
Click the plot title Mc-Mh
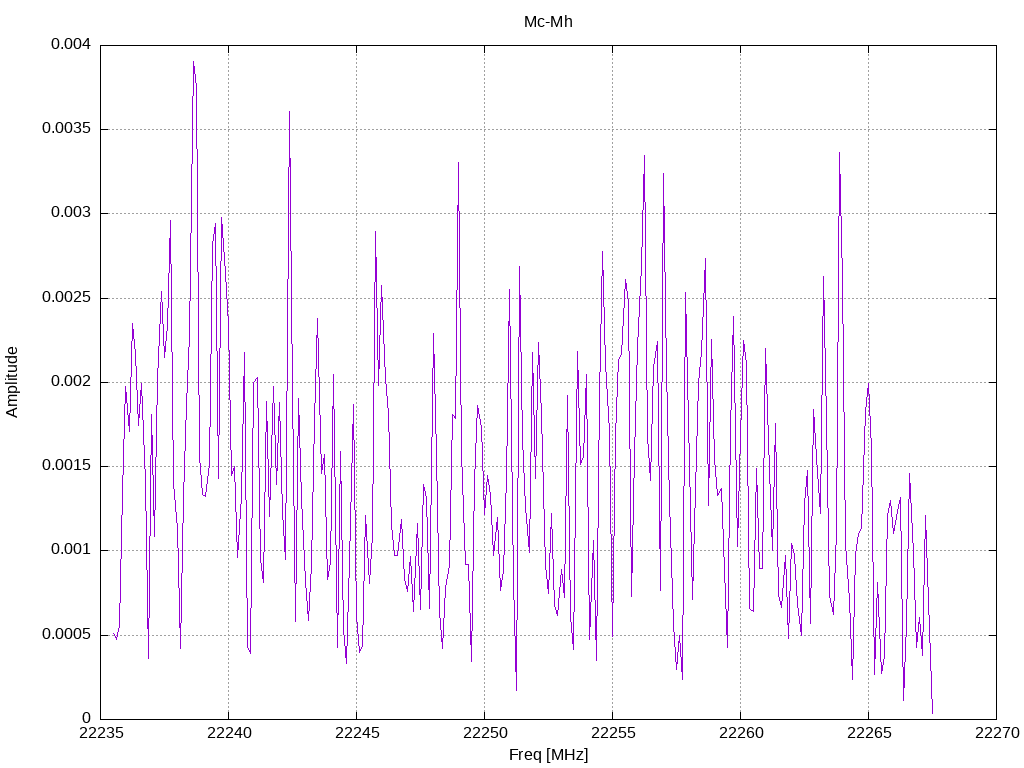coord(548,22)
